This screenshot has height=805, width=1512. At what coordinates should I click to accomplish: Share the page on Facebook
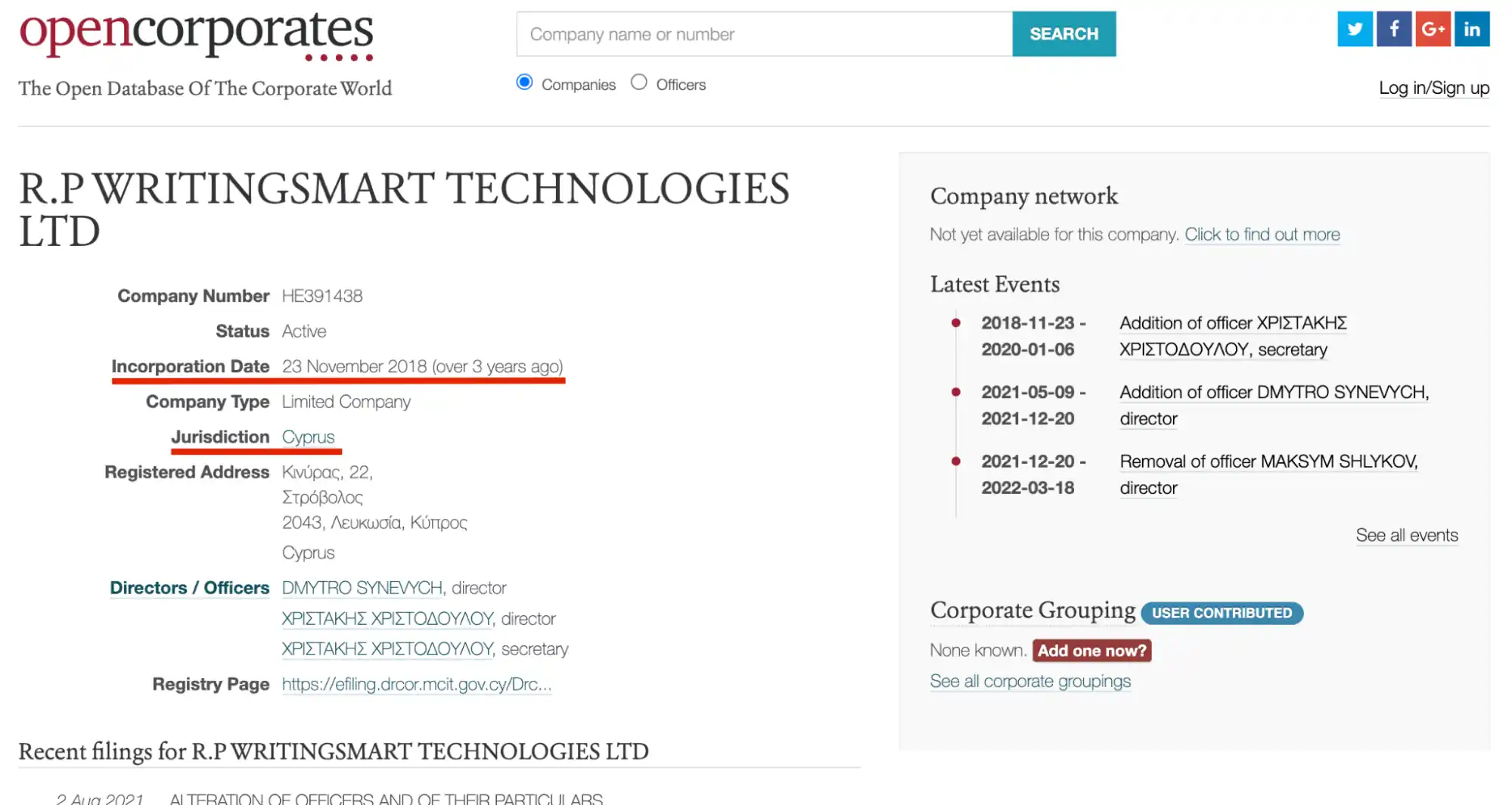(x=1394, y=29)
